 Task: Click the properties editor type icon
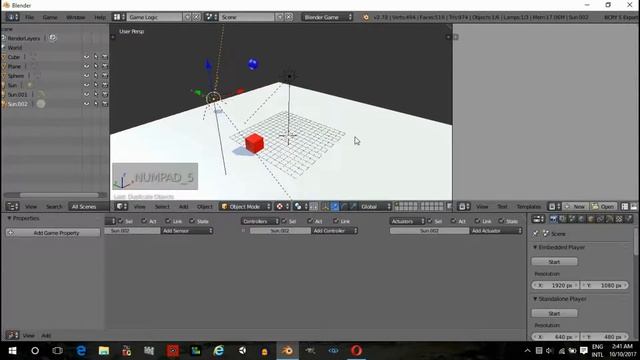[x=538, y=220]
